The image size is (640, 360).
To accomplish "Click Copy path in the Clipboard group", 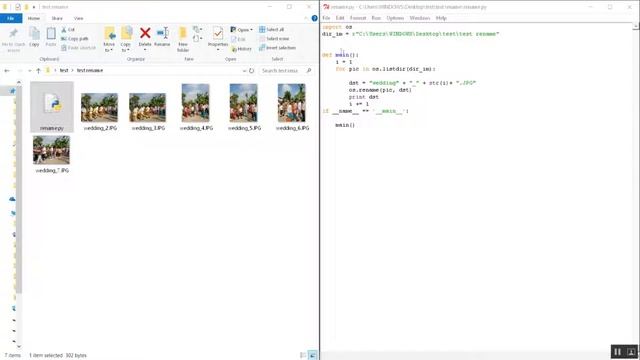I will click(x=74, y=39).
